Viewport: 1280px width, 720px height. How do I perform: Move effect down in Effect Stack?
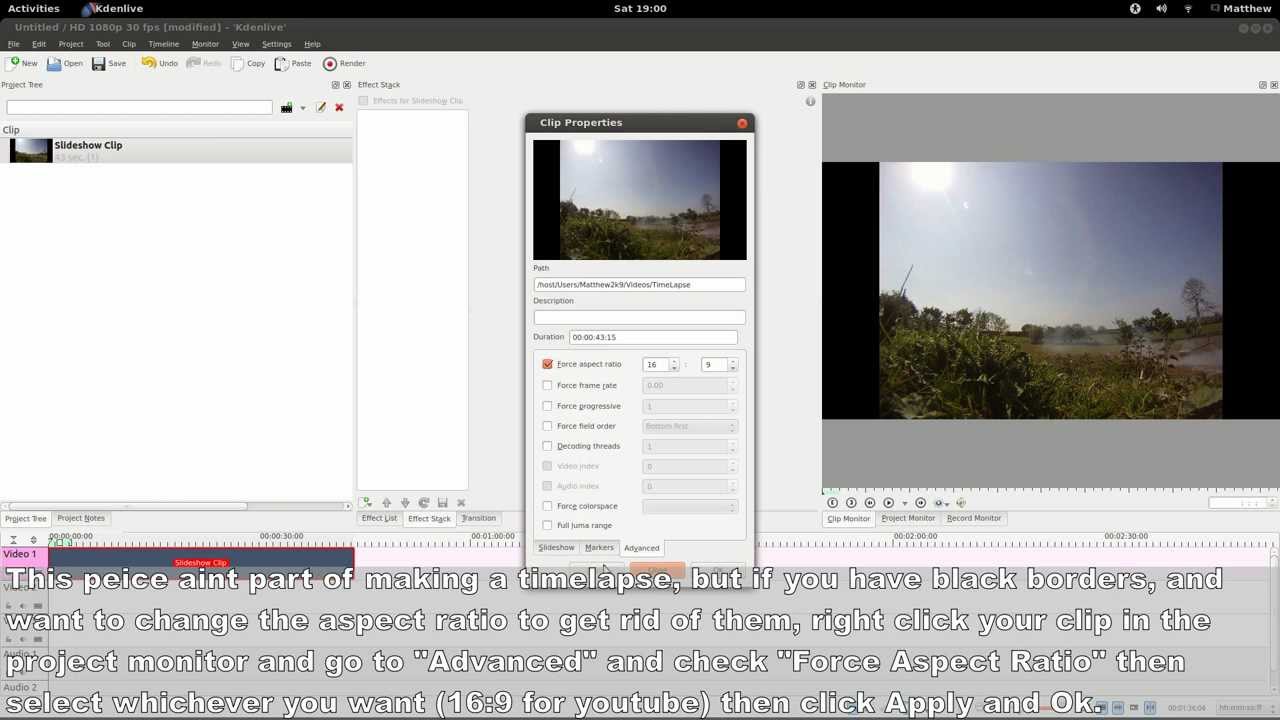tap(405, 503)
